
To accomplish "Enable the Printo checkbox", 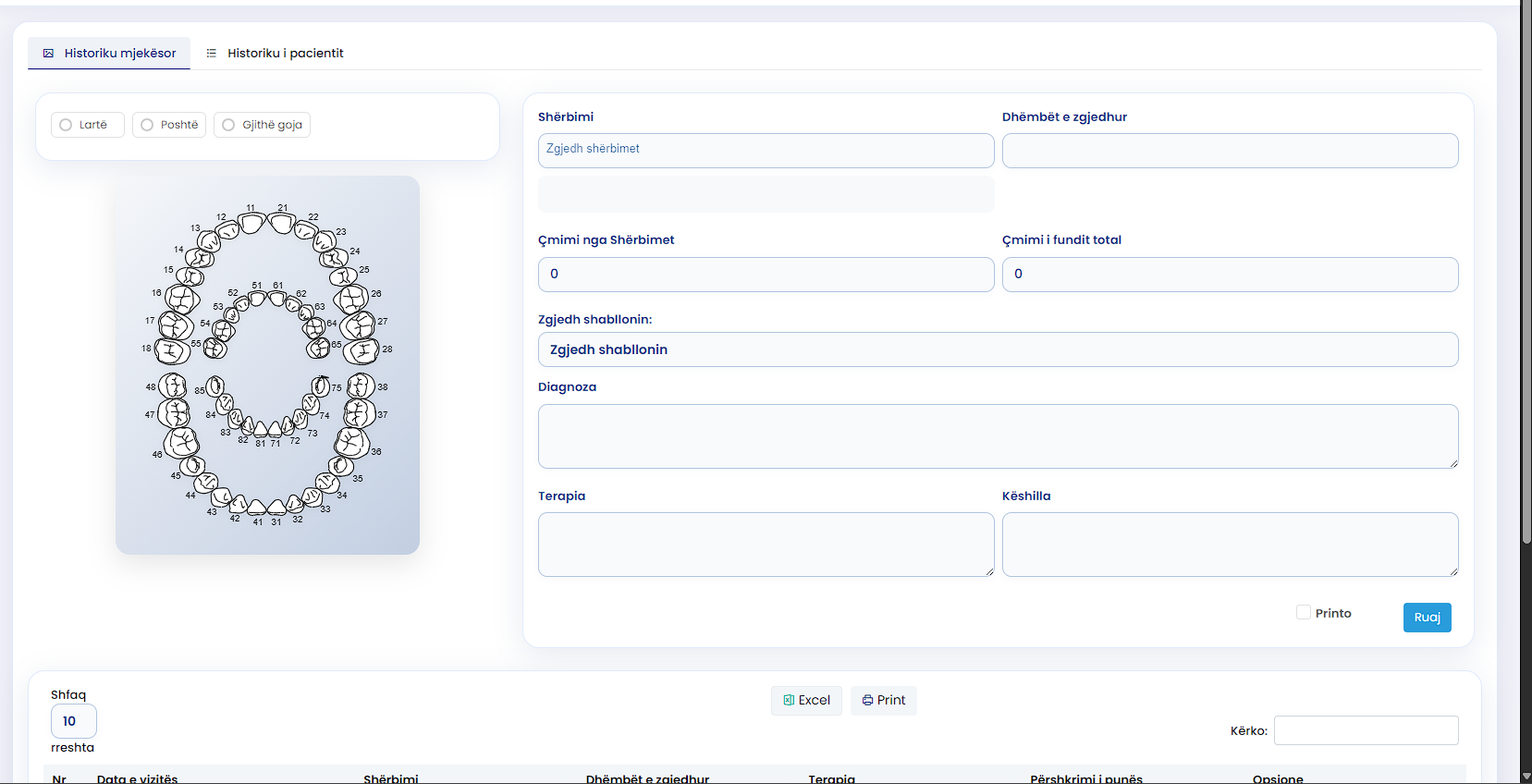I will 1304,612.
